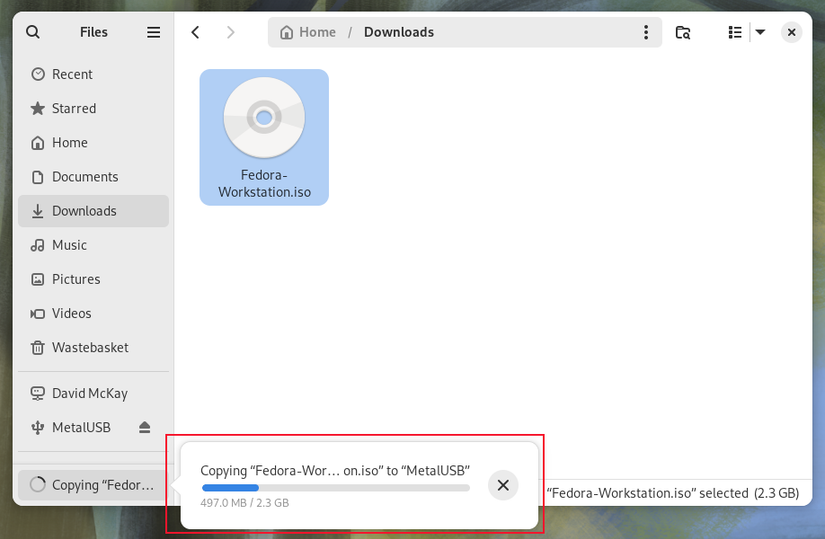Open the hamburger main menu
The height and width of the screenshot is (539, 825).
pyautogui.click(x=154, y=32)
